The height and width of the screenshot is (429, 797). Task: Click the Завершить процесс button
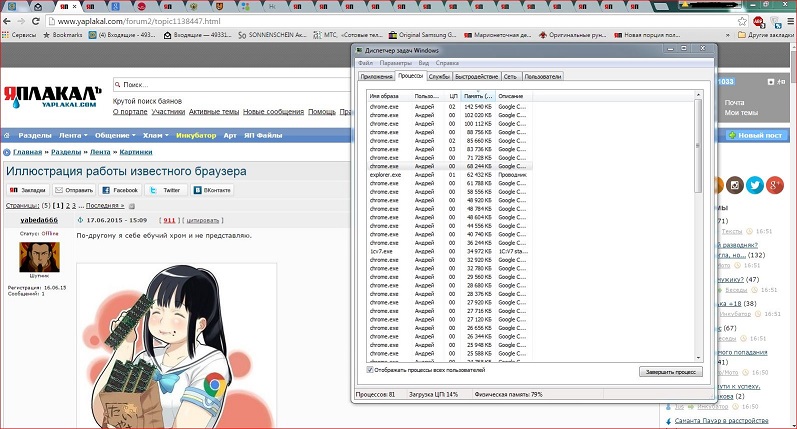click(x=670, y=372)
